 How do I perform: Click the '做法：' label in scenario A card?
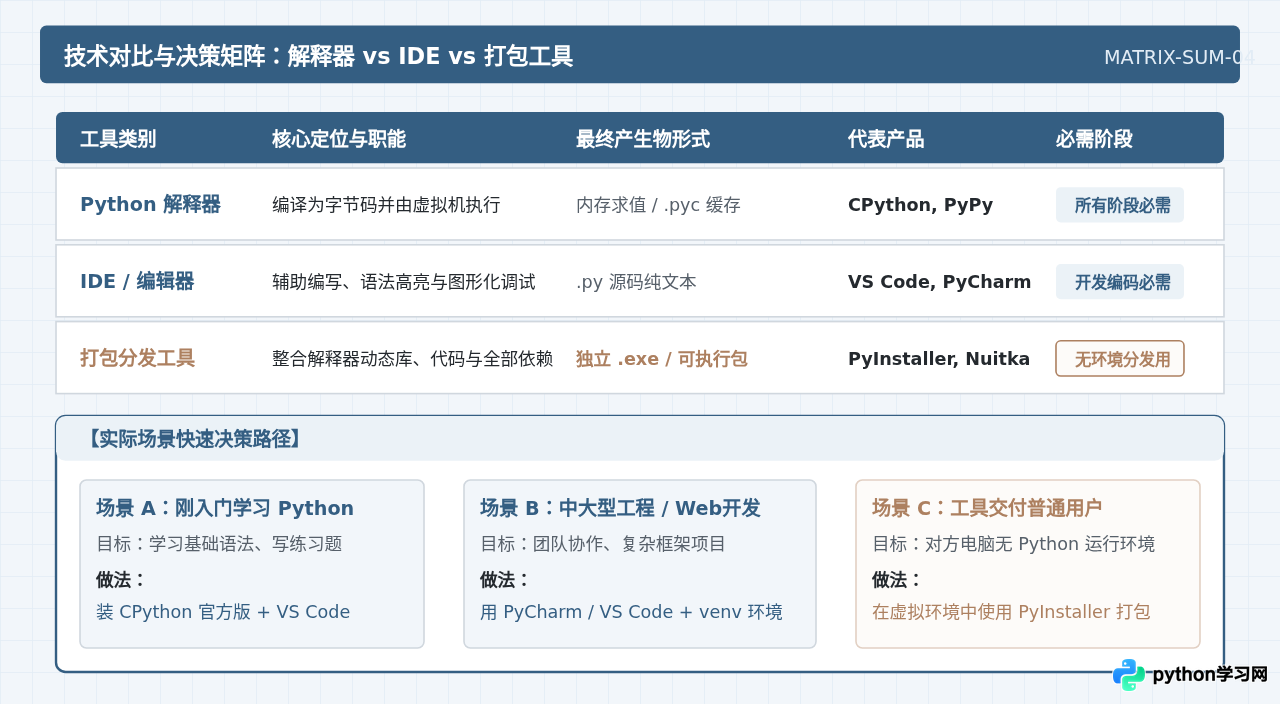[121, 580]
